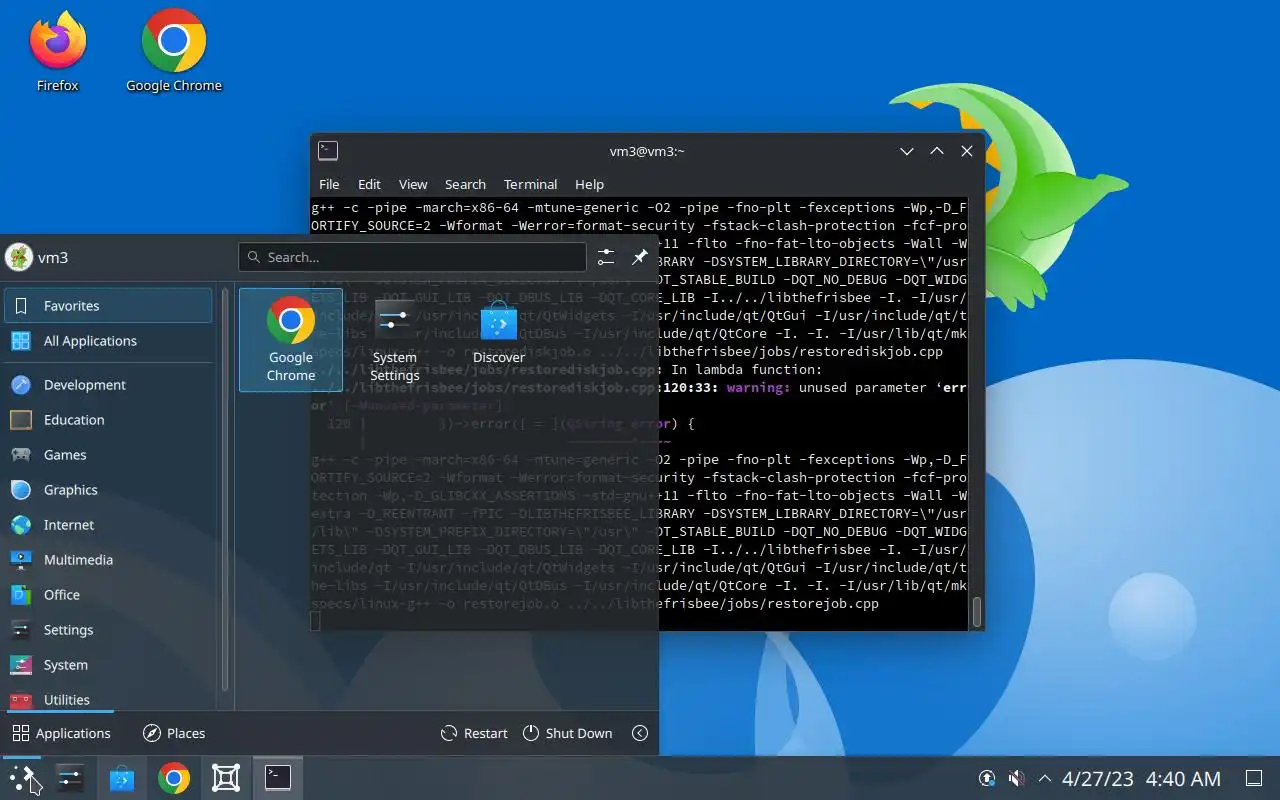1280x800 pixels.
Task: Launch Discover from launcher favorites
Action: coord(499,340)
